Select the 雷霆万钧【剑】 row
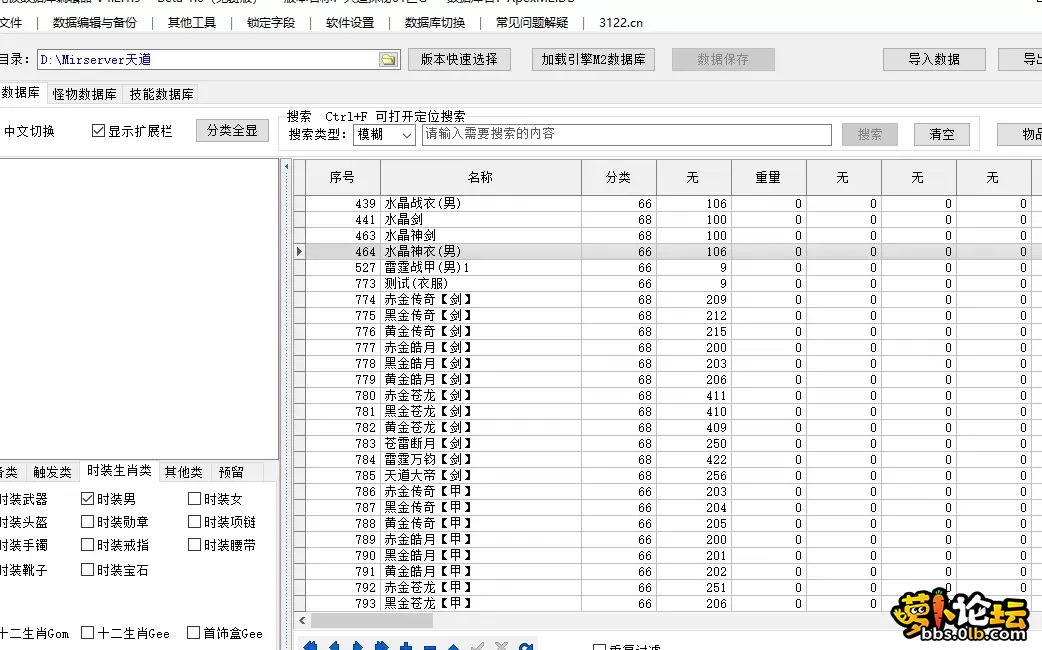The image size is (1042, 650). coord(668,459)
